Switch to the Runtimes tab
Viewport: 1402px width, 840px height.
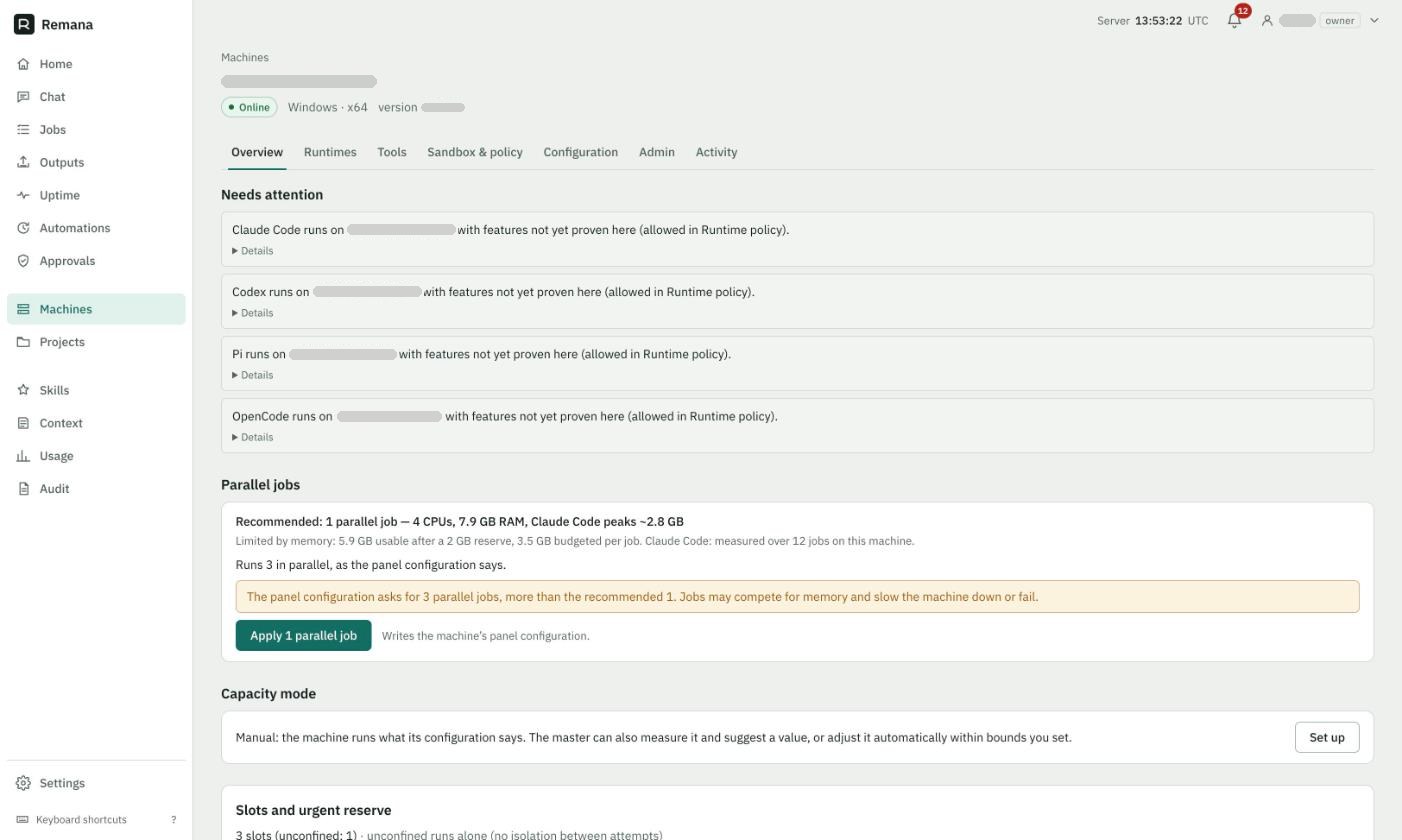pos(330,152)
